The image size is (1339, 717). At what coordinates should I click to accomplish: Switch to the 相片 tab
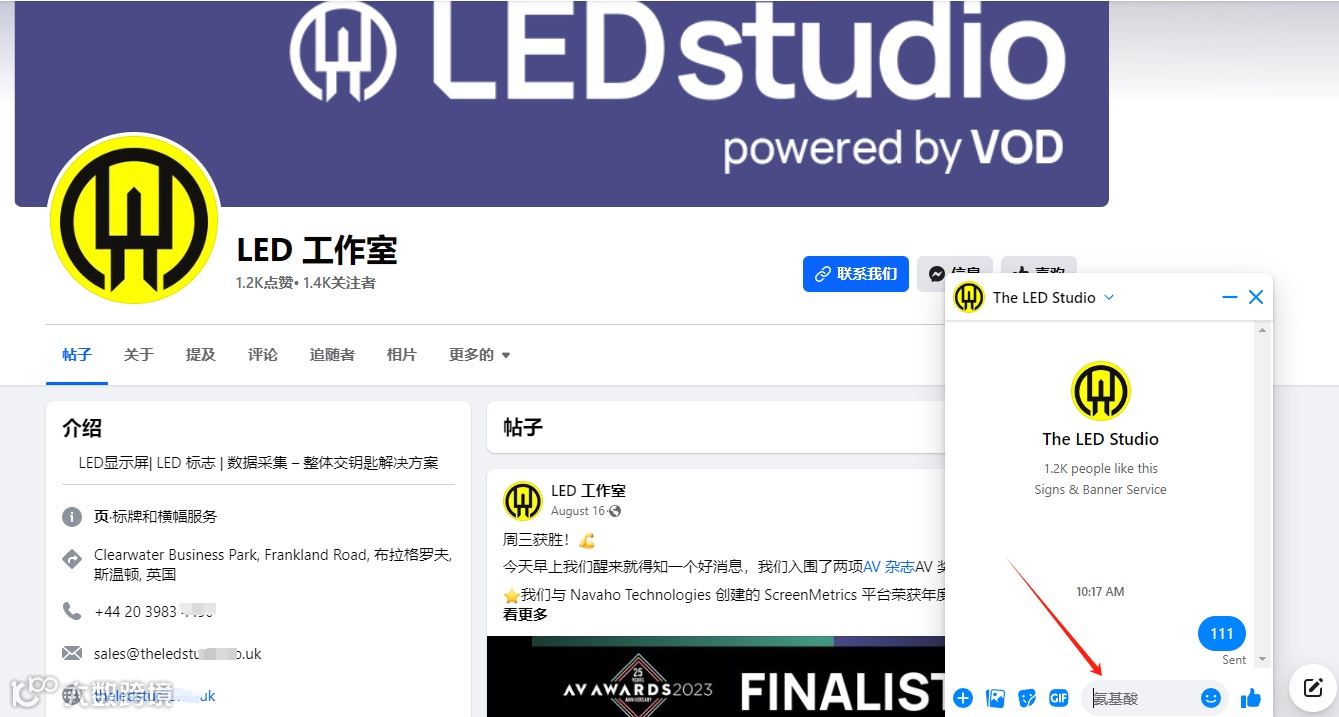click(x=402, y=355)
